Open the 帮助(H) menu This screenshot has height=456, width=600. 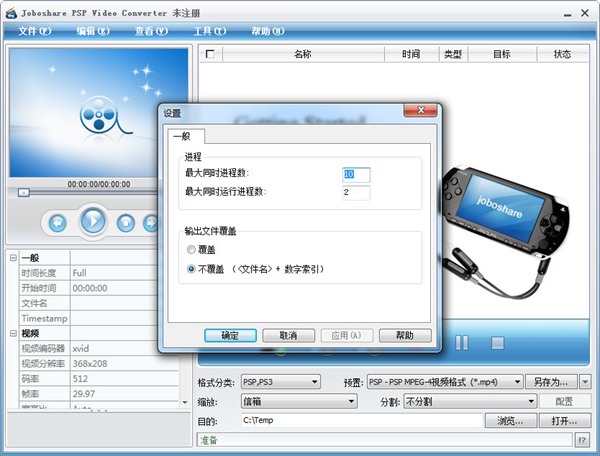268,31
